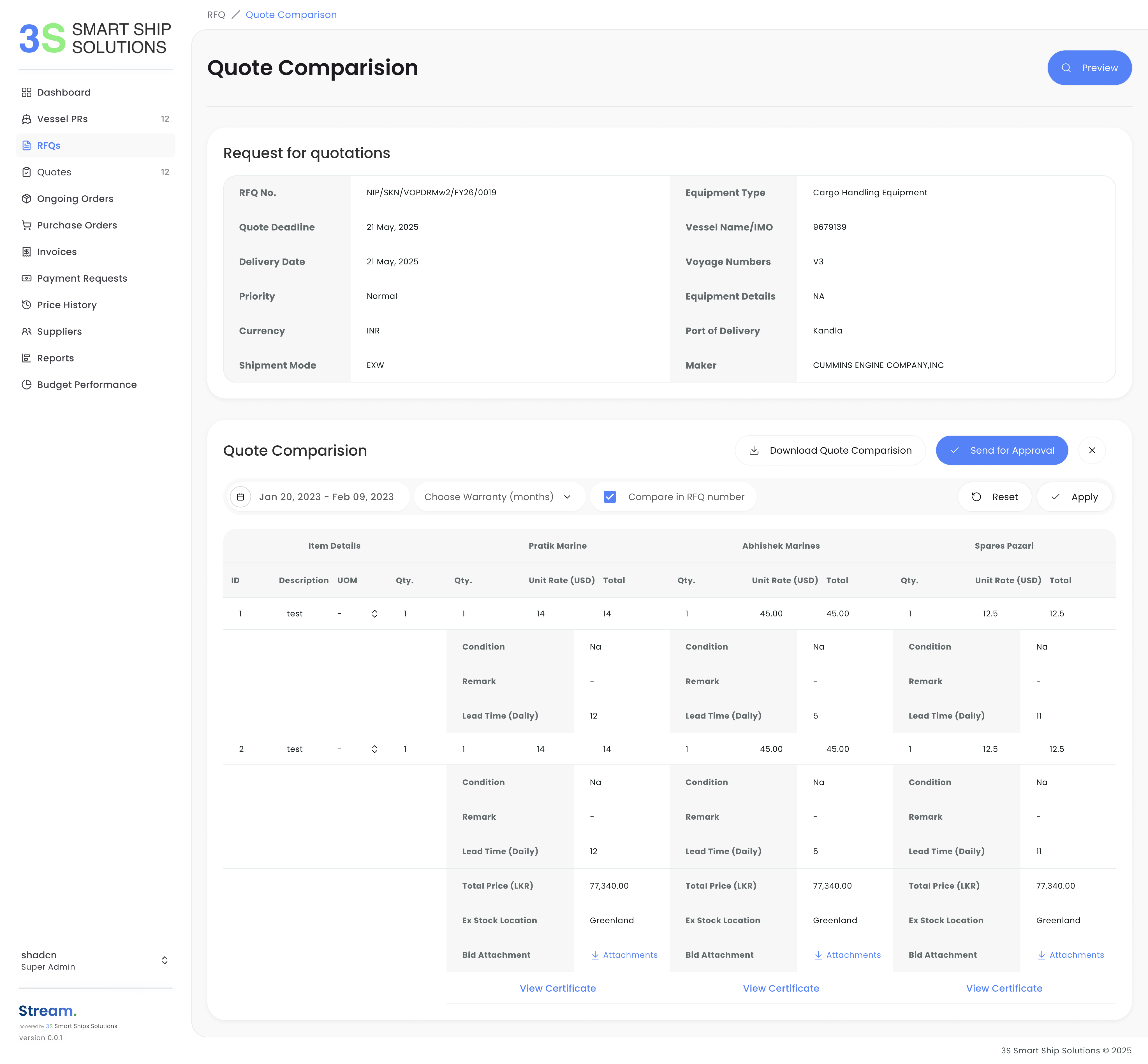The width and height of the screenshot is (1148, 1064).
Task: Click the Price History clock icon
Action: [26, 305]
